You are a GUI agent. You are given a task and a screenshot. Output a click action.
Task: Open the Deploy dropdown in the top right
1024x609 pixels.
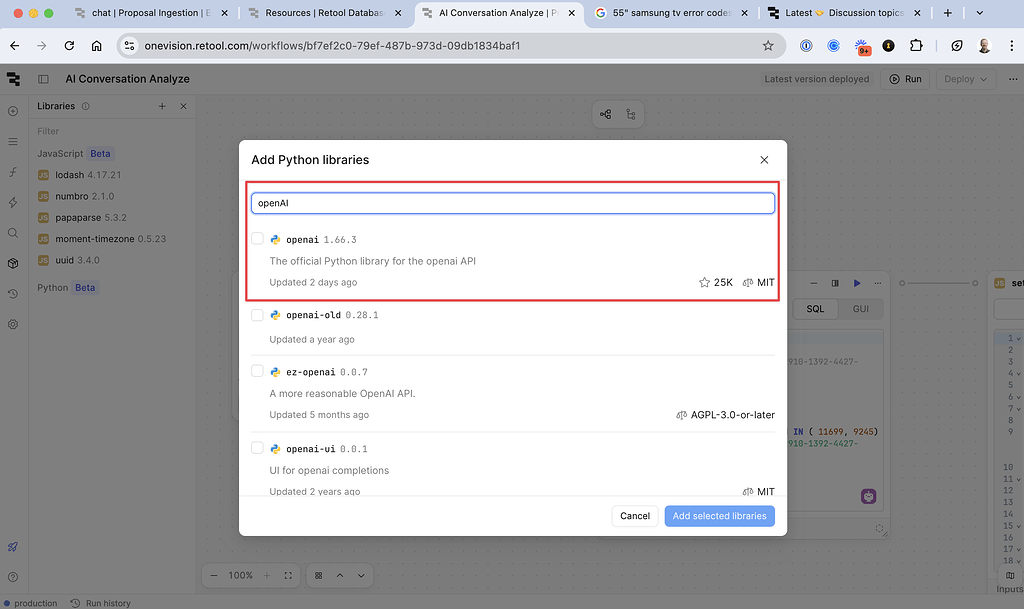click(x=963, y=78)
